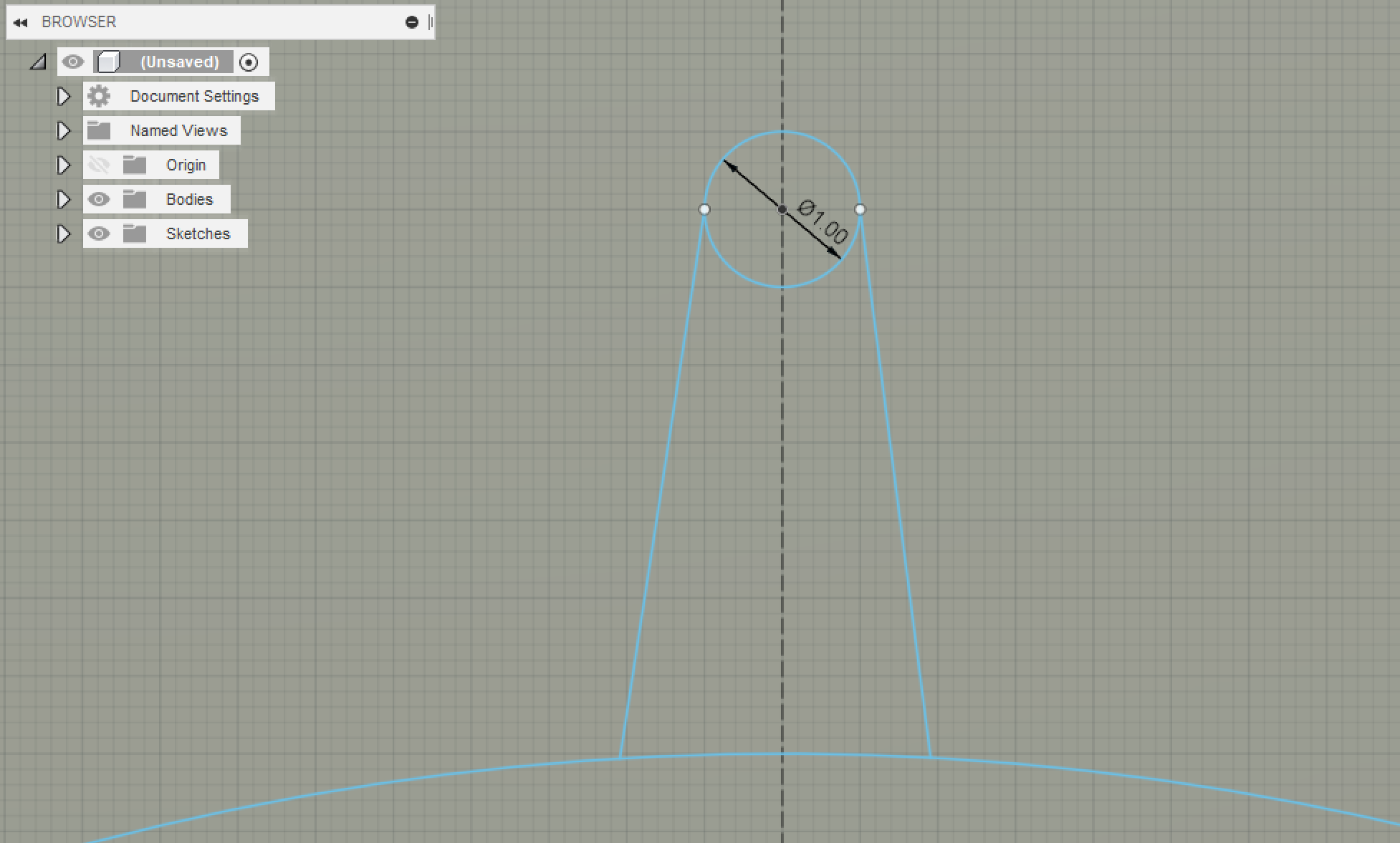The image size is (1400, 843).
Task: Expand the Named Views node
Action: pos(64,130)
